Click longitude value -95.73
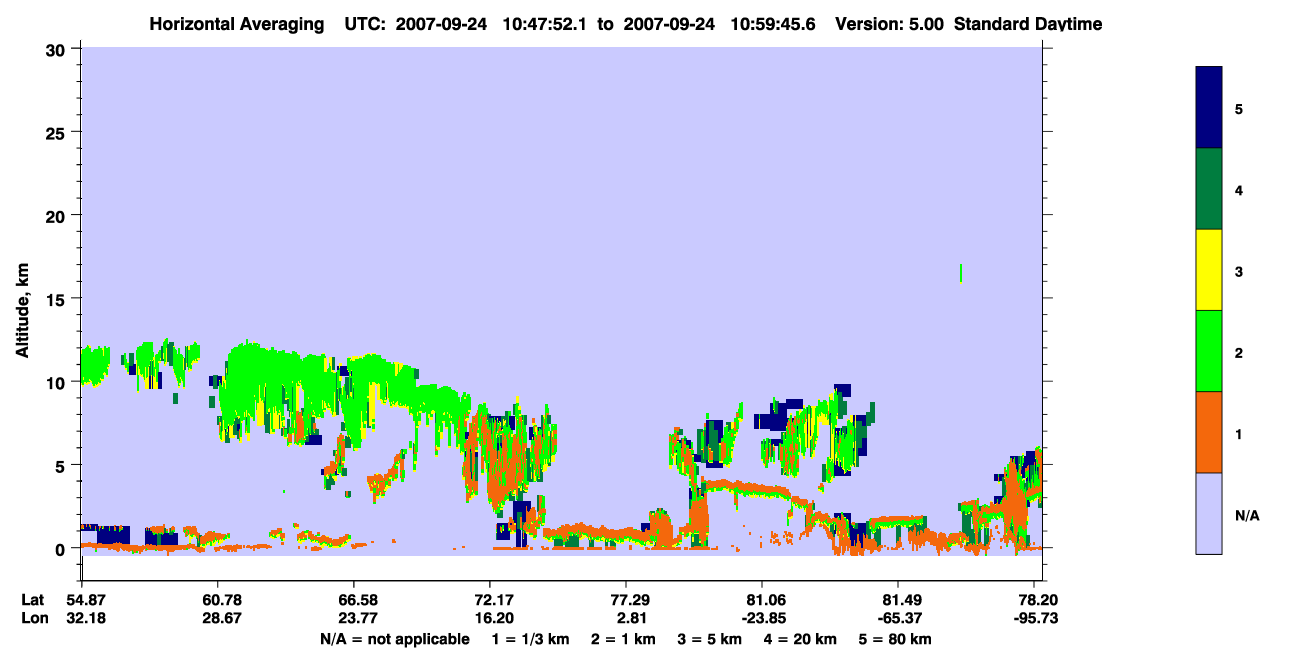The image size is (1300, 667). (1034, 618)
